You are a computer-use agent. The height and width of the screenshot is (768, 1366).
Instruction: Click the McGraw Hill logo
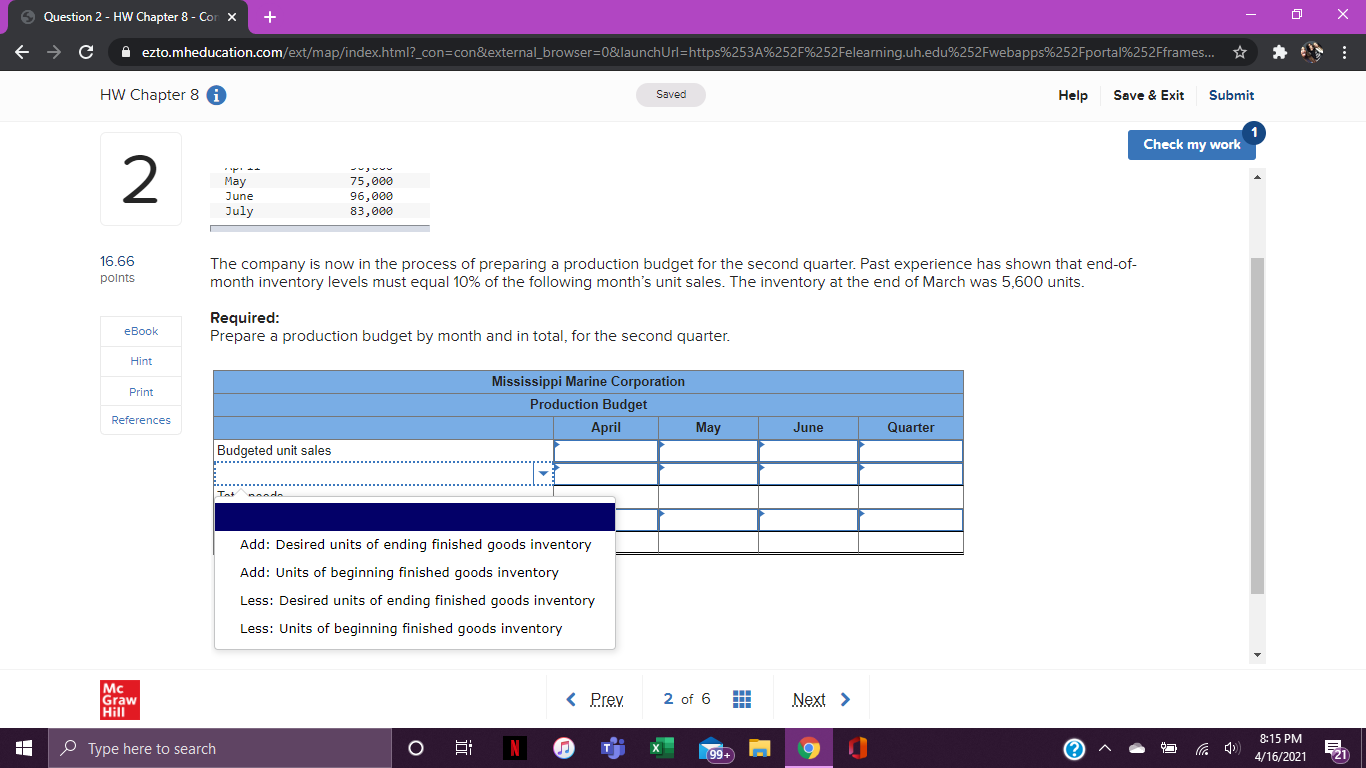[x=119, y=699]
